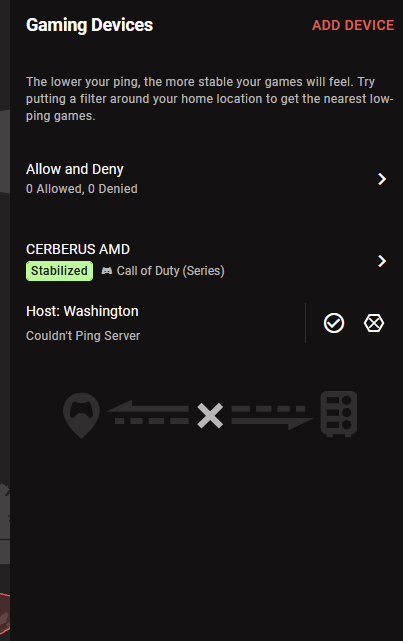Click the left-pointing dashed arrow graphic
Viewport: 403px width, 641px height.
click(148, 412)
